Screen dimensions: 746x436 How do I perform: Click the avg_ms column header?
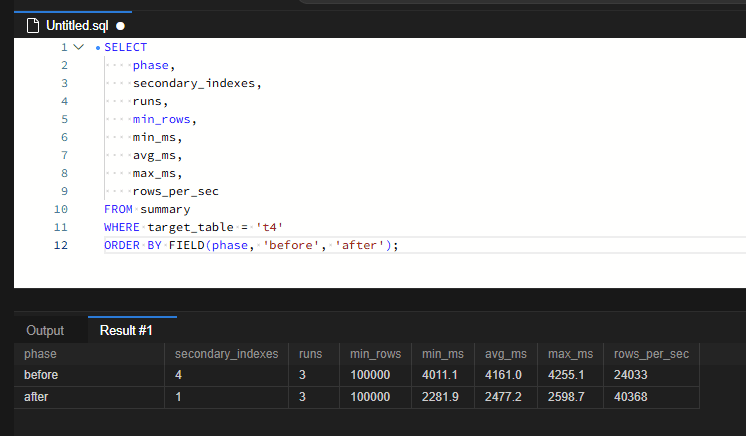[506, 354]
